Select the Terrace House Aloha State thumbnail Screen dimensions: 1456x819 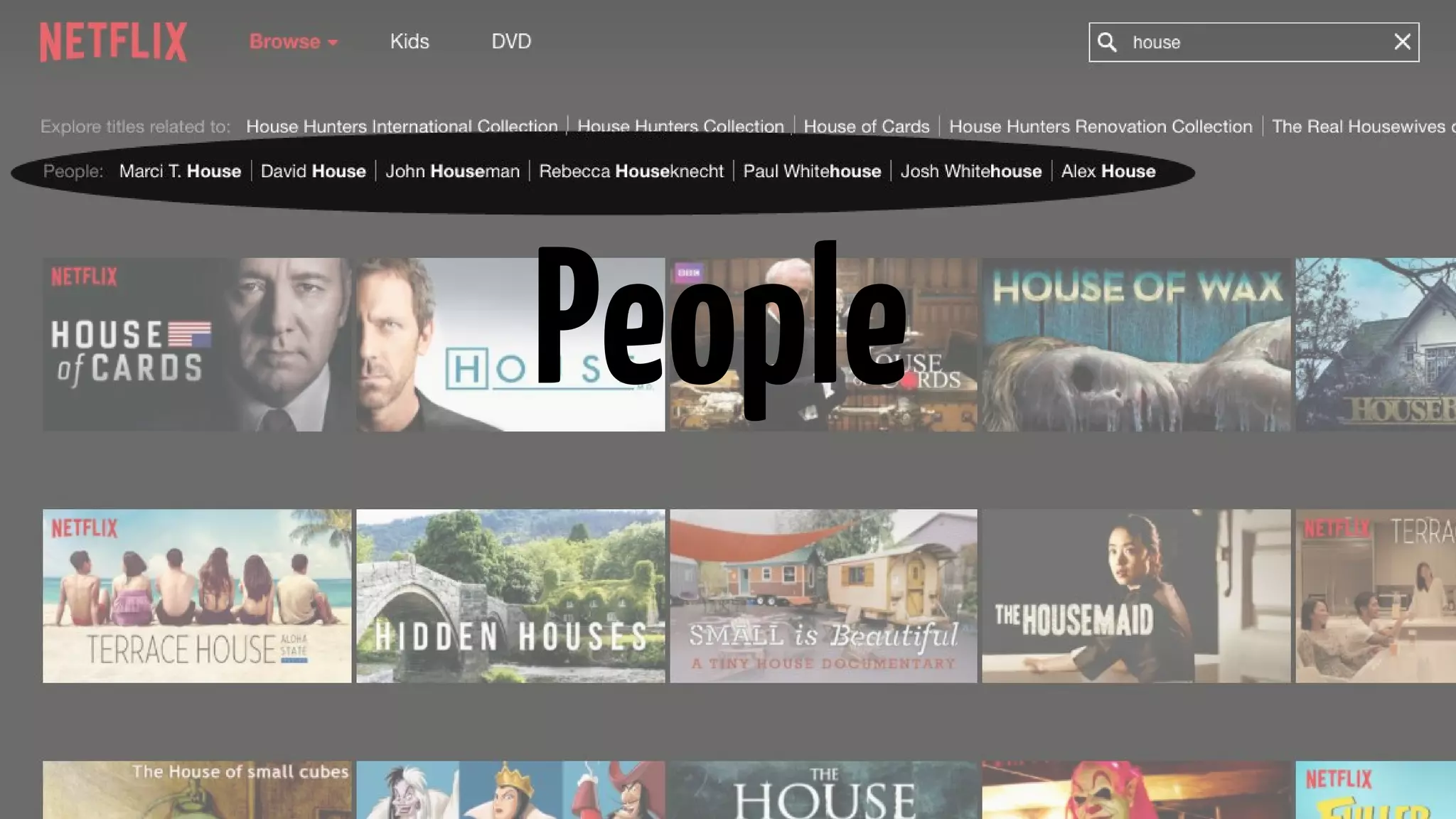click(197, 596)
